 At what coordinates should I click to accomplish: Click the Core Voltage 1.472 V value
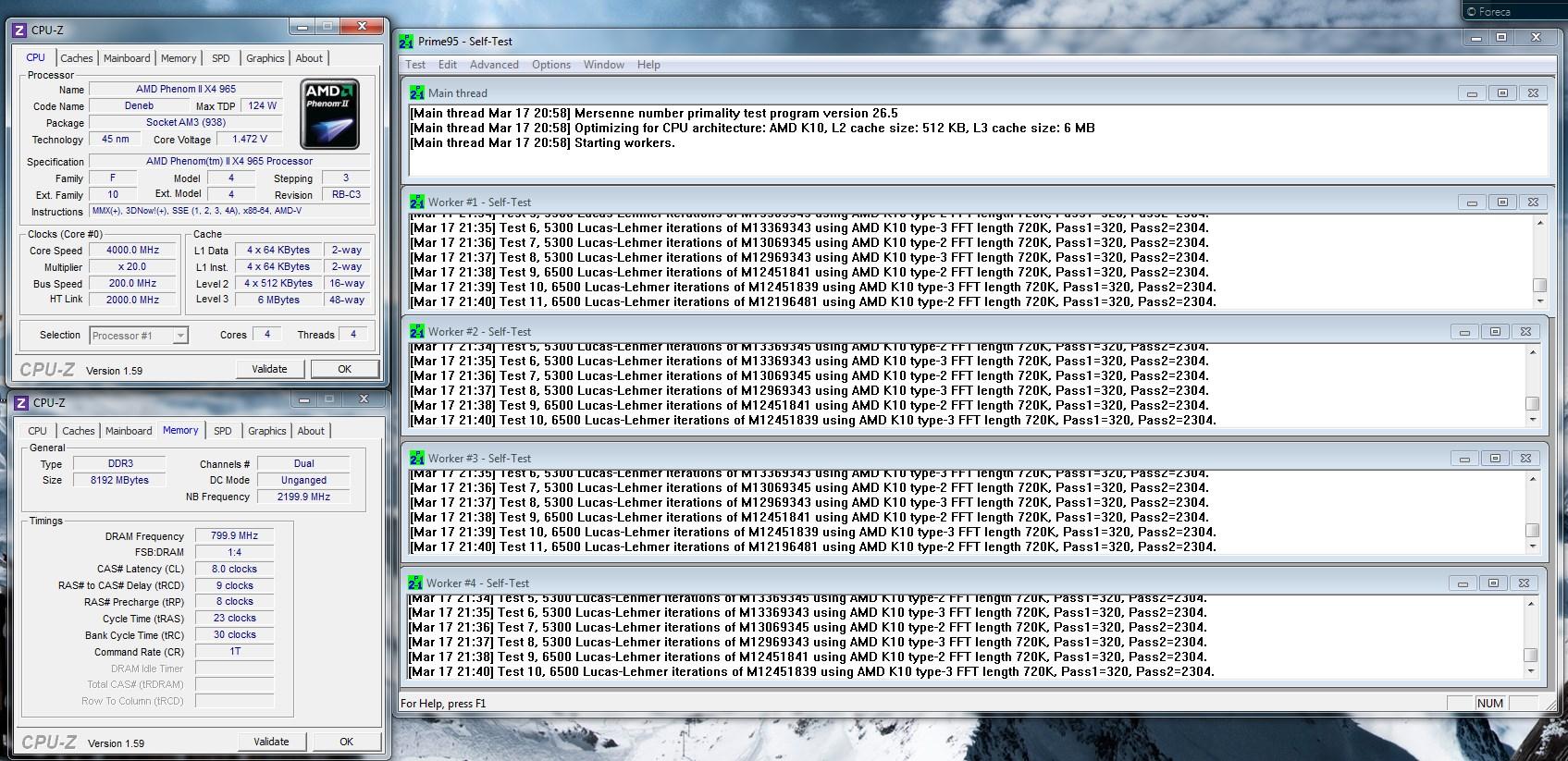(250, 139)
